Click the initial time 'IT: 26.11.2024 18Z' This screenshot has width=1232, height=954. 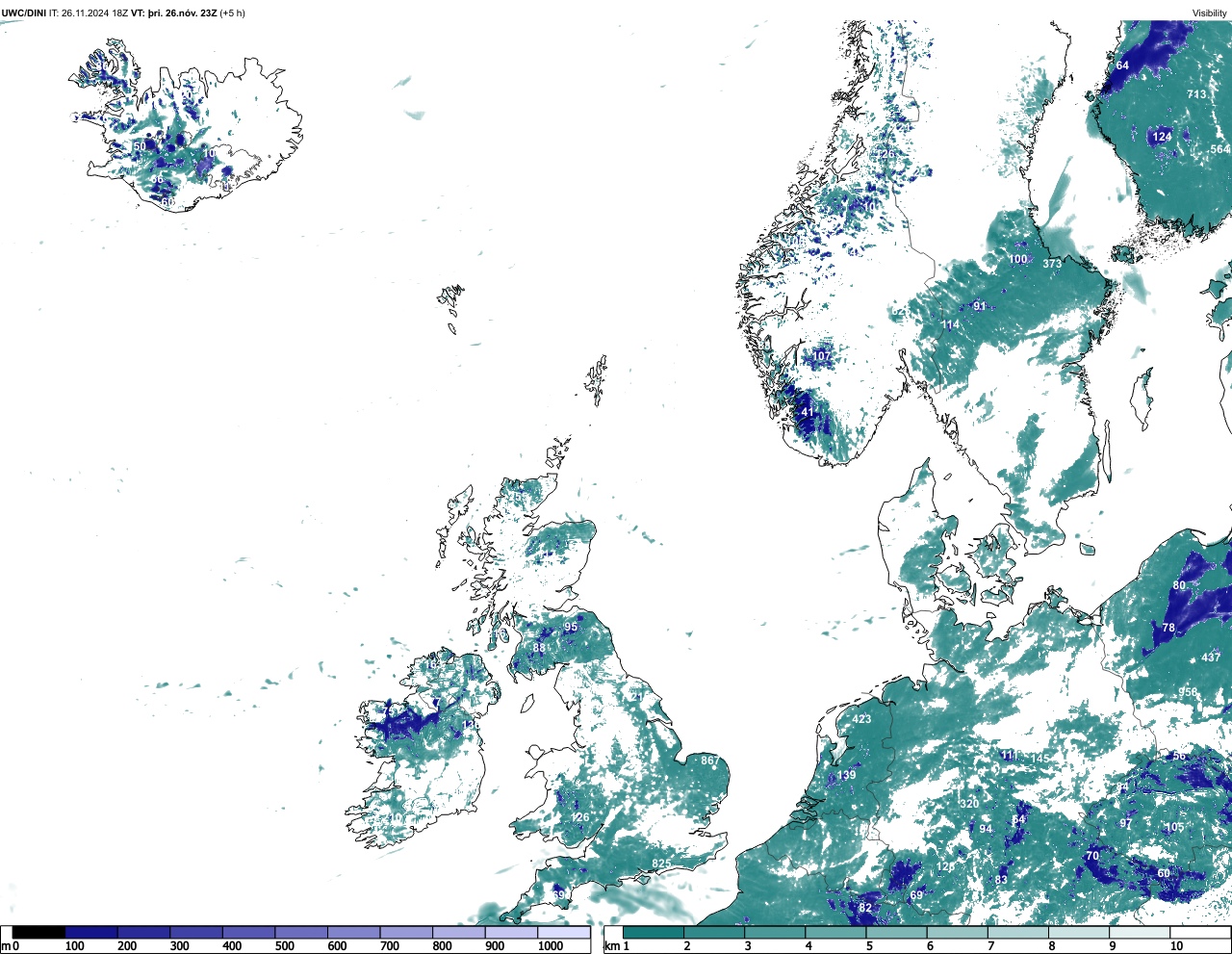[x=89, y=13]
